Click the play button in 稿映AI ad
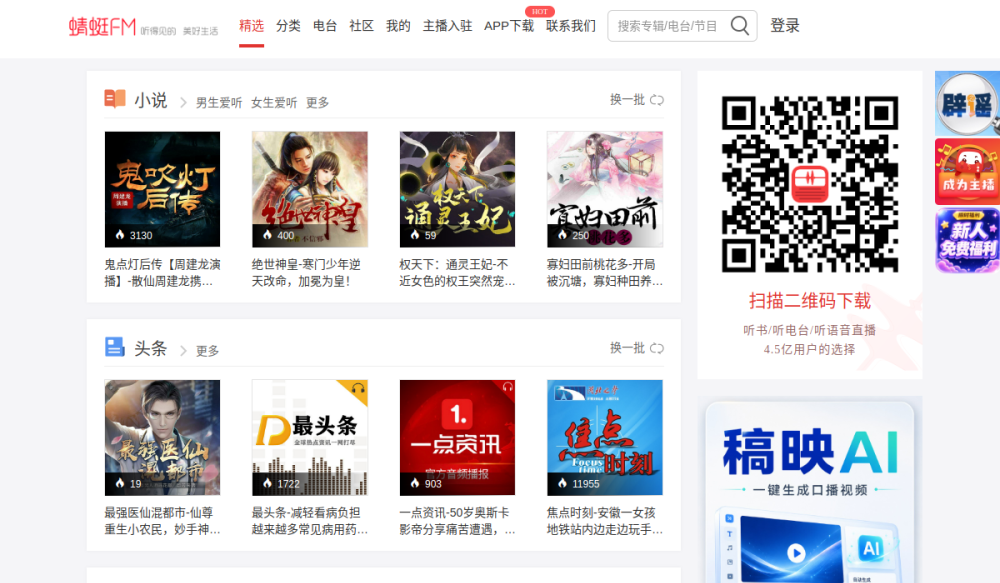 click(795, 552)
